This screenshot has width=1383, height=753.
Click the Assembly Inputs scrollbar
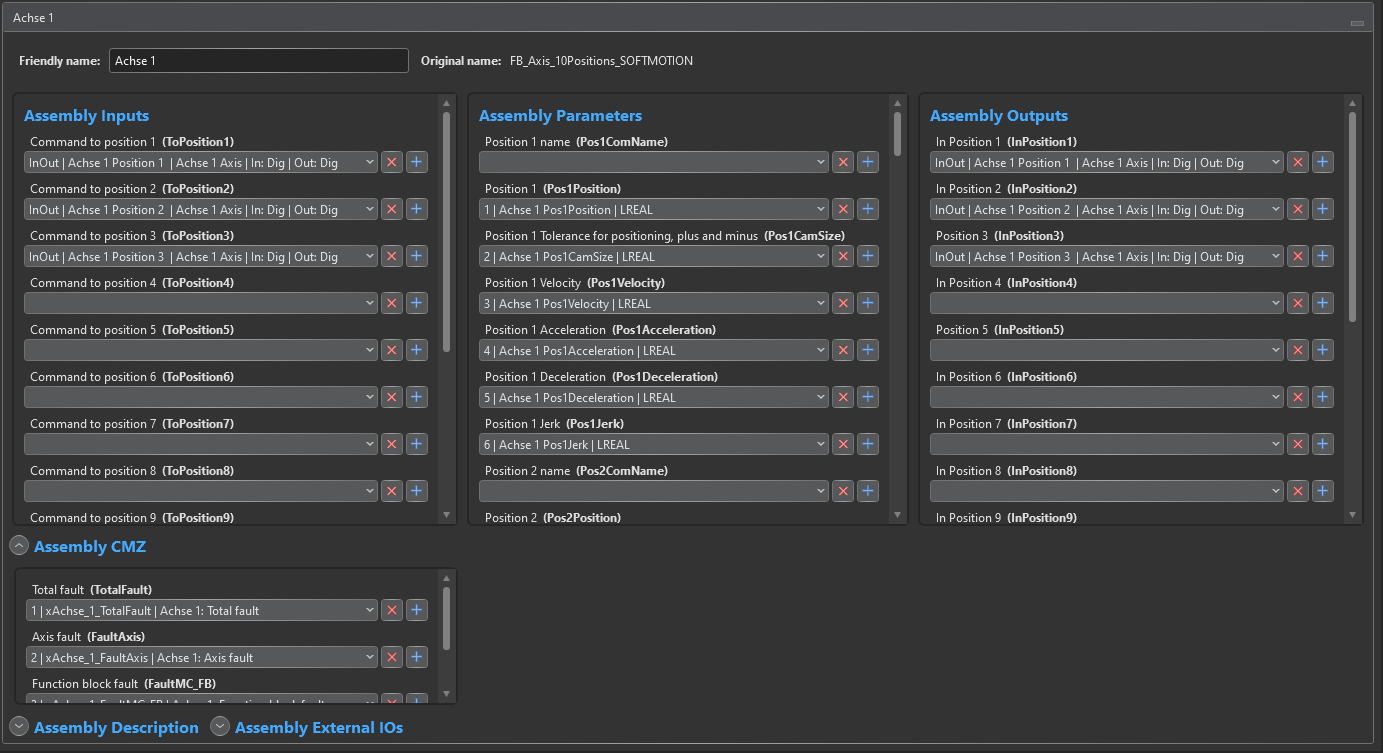pos(446,231)
